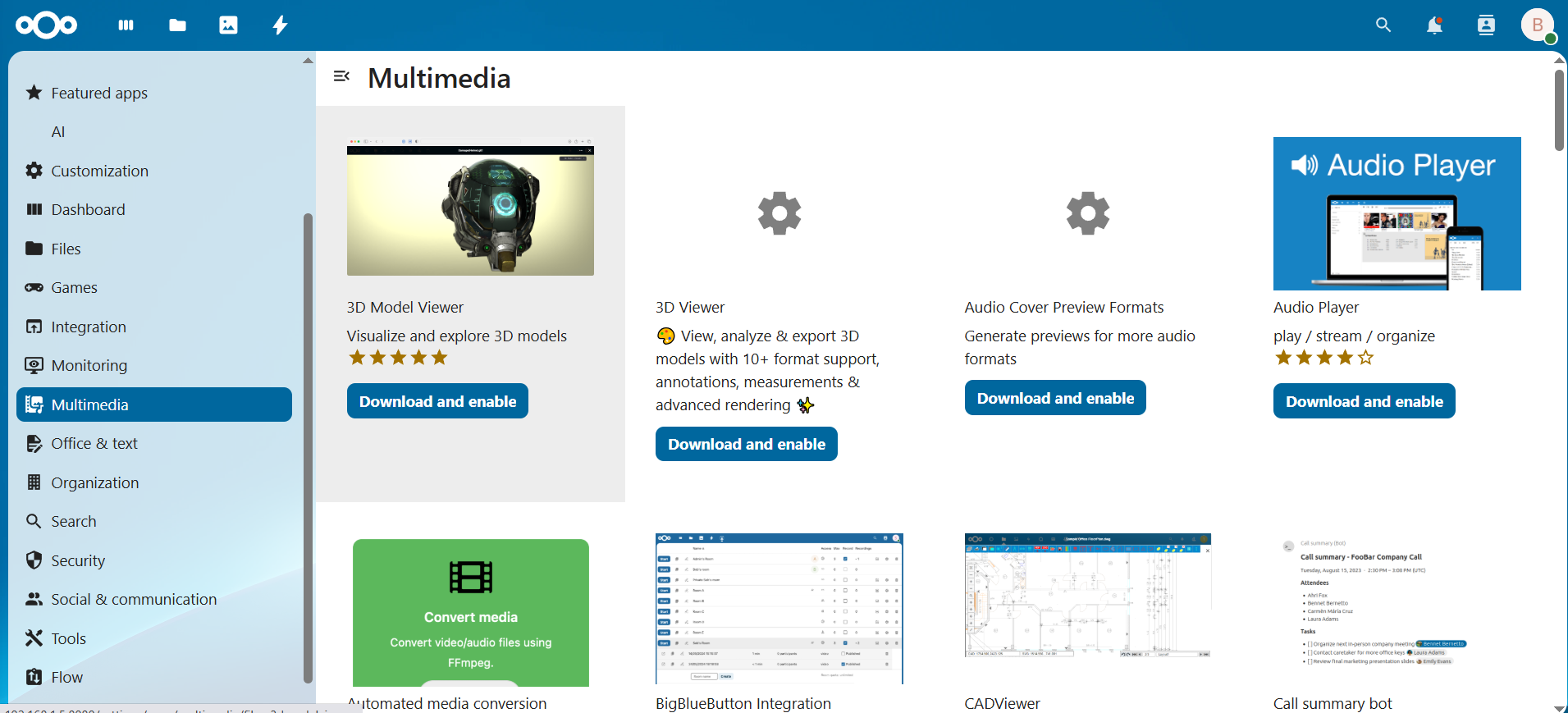Click the 3D Viewer gear placeholder icon
1568x713 pixels.
(x=779, y=213)
